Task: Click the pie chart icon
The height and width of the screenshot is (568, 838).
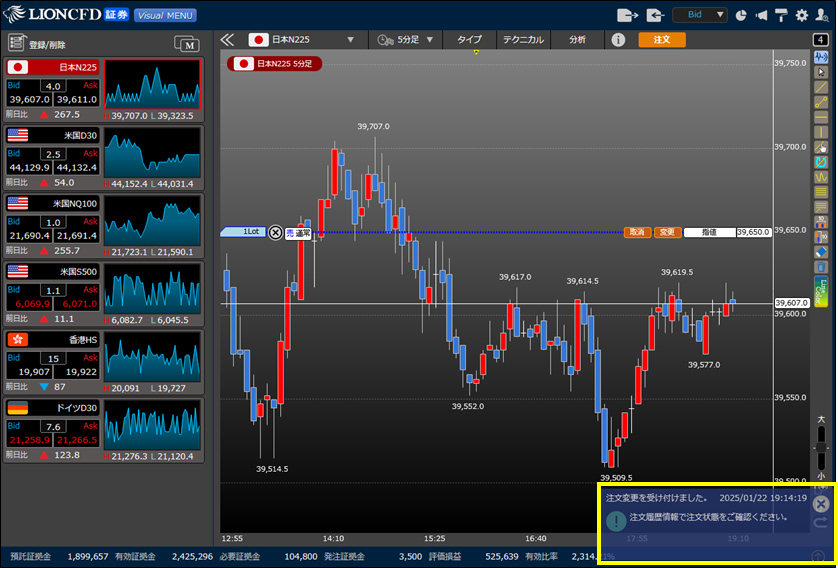Action: coord(741,15)
